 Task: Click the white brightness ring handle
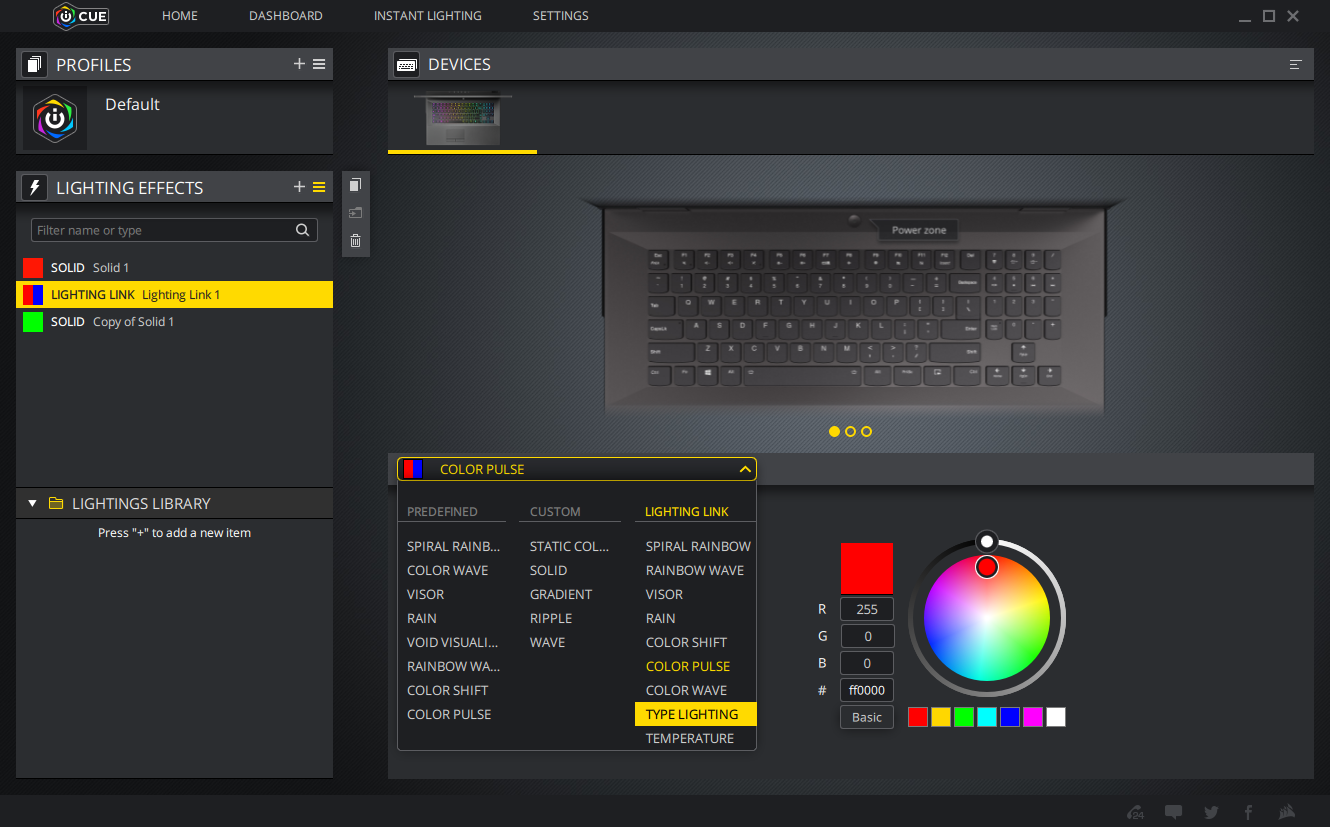coord(987,541)
